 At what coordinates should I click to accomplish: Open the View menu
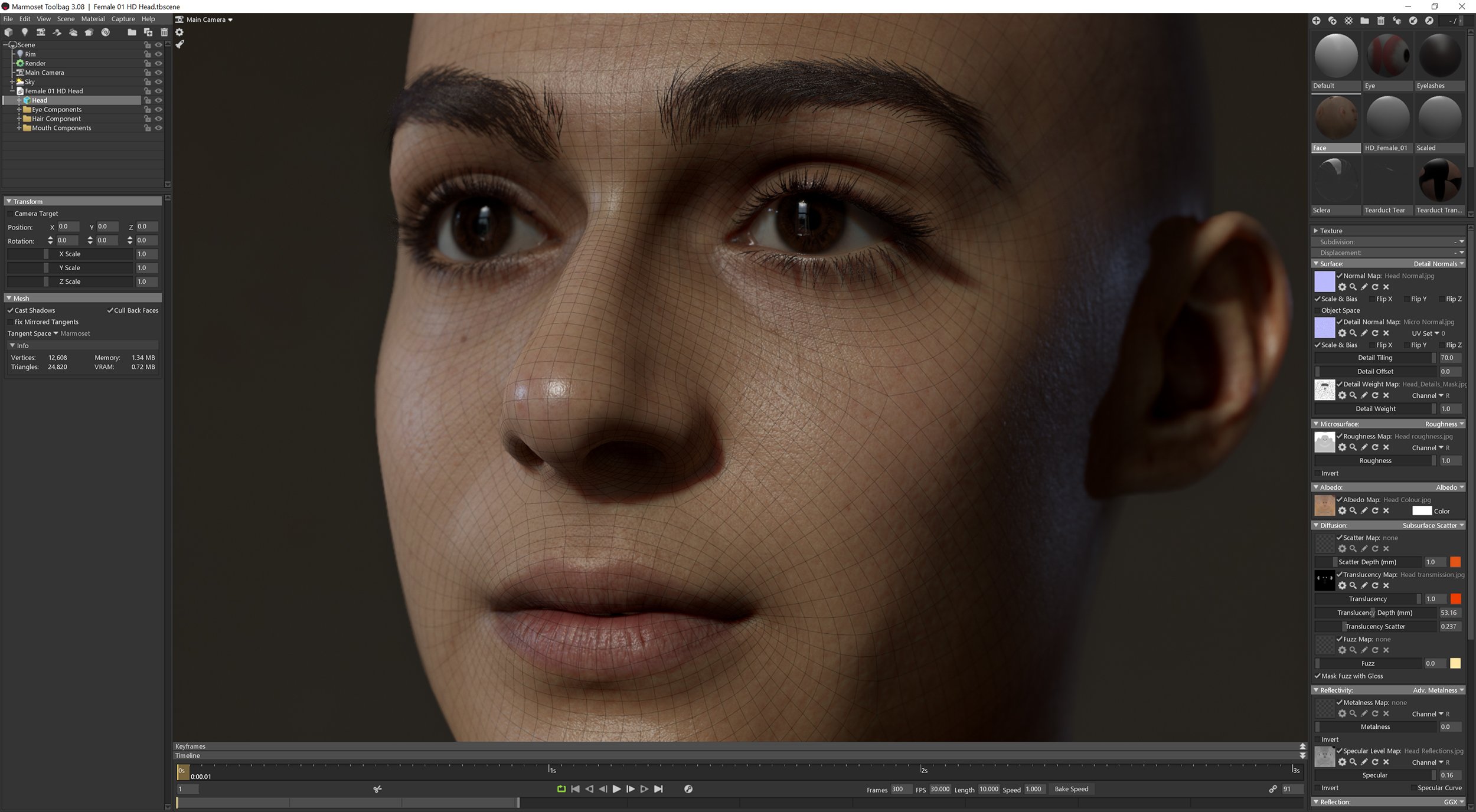[x=44, y=19]
